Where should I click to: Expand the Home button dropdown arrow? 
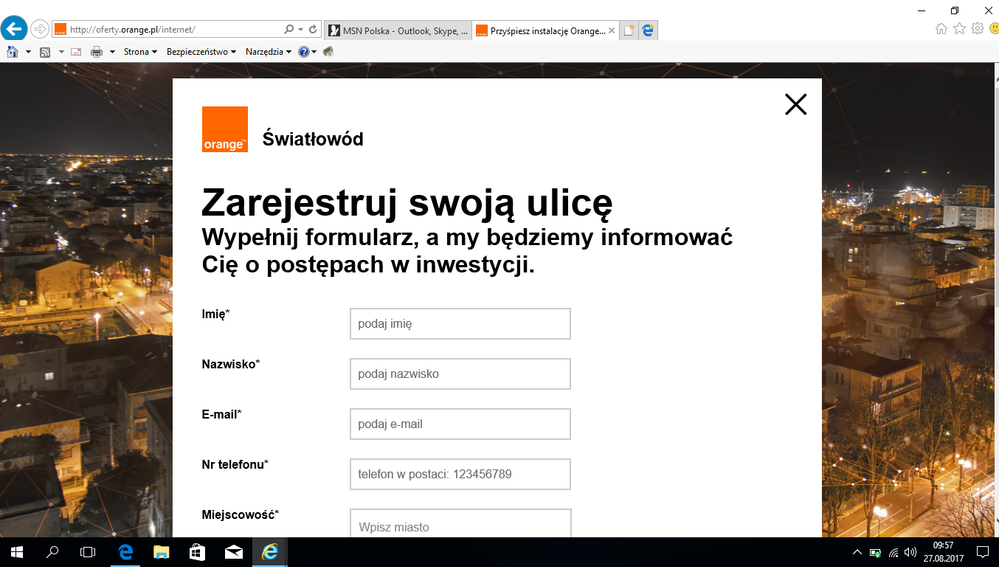tap(28, 52)
